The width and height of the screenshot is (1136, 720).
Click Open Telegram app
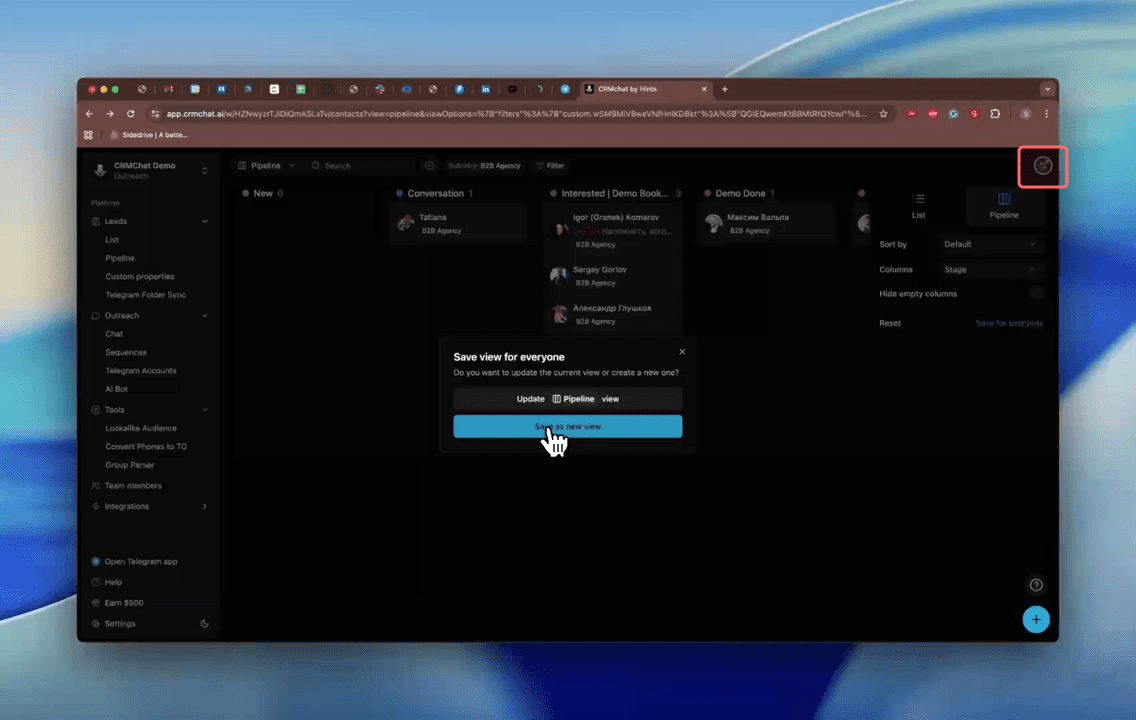tap(141, 561)
